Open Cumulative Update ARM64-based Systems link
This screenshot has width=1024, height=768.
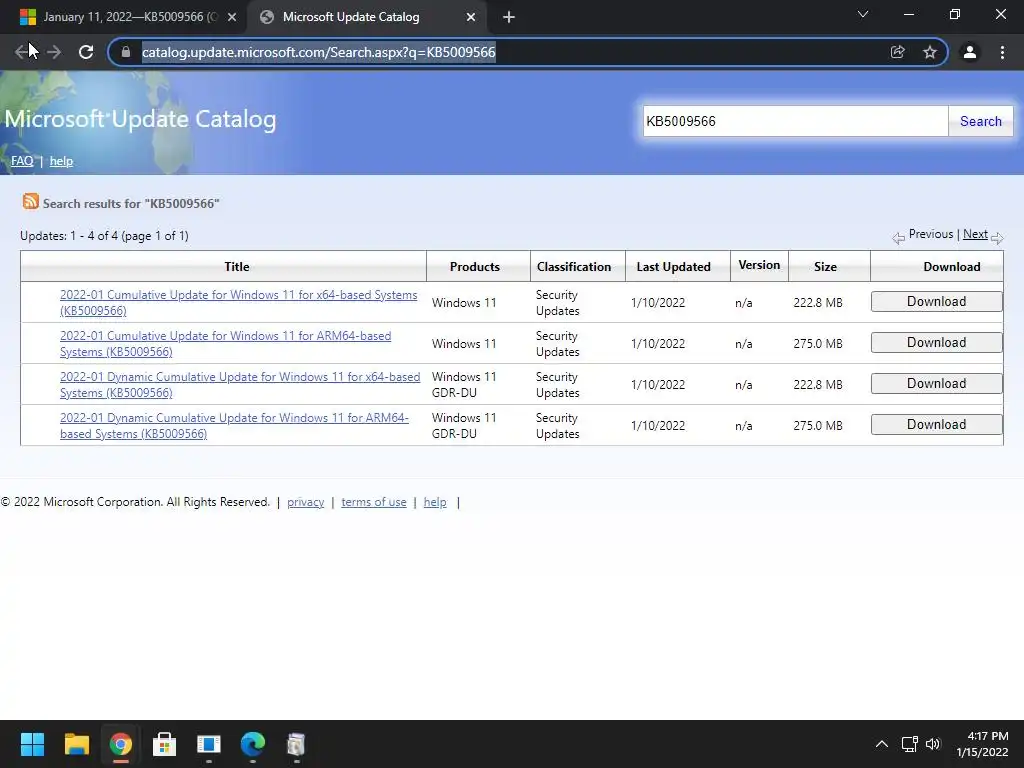coord(225,344)
